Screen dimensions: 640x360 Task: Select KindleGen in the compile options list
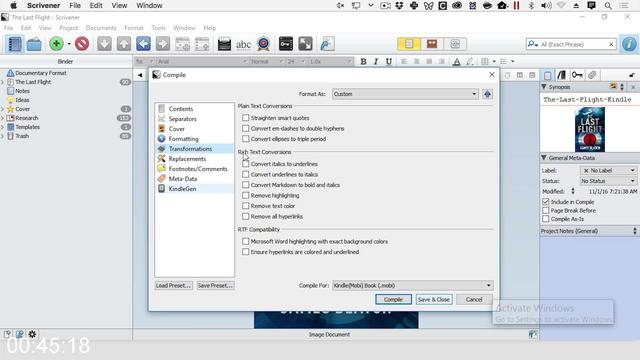pos(194,189)
